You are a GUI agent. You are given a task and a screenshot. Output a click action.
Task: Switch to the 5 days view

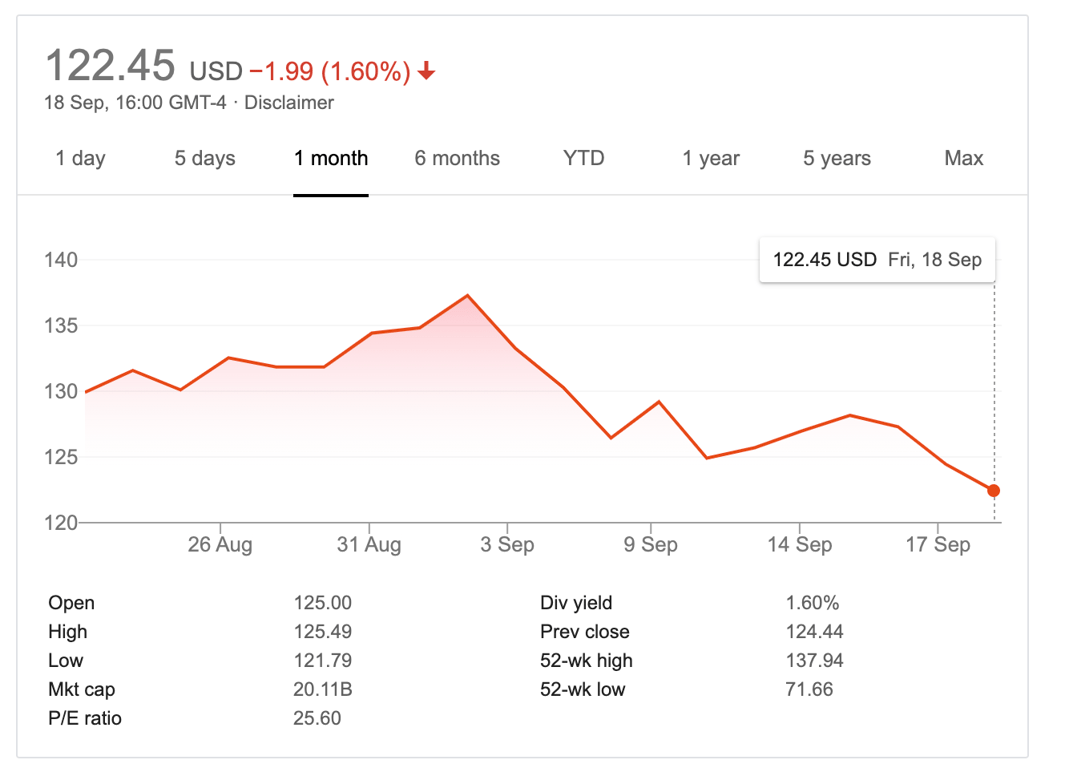(204, 158)
